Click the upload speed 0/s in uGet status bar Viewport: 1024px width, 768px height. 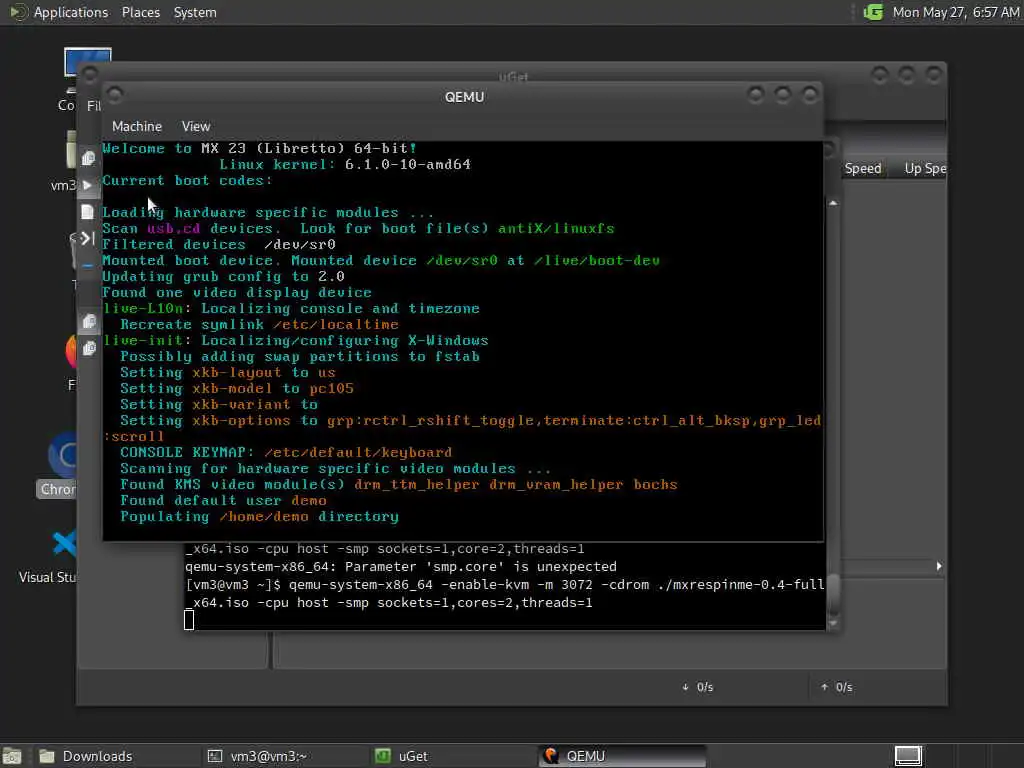coord(837,687)
